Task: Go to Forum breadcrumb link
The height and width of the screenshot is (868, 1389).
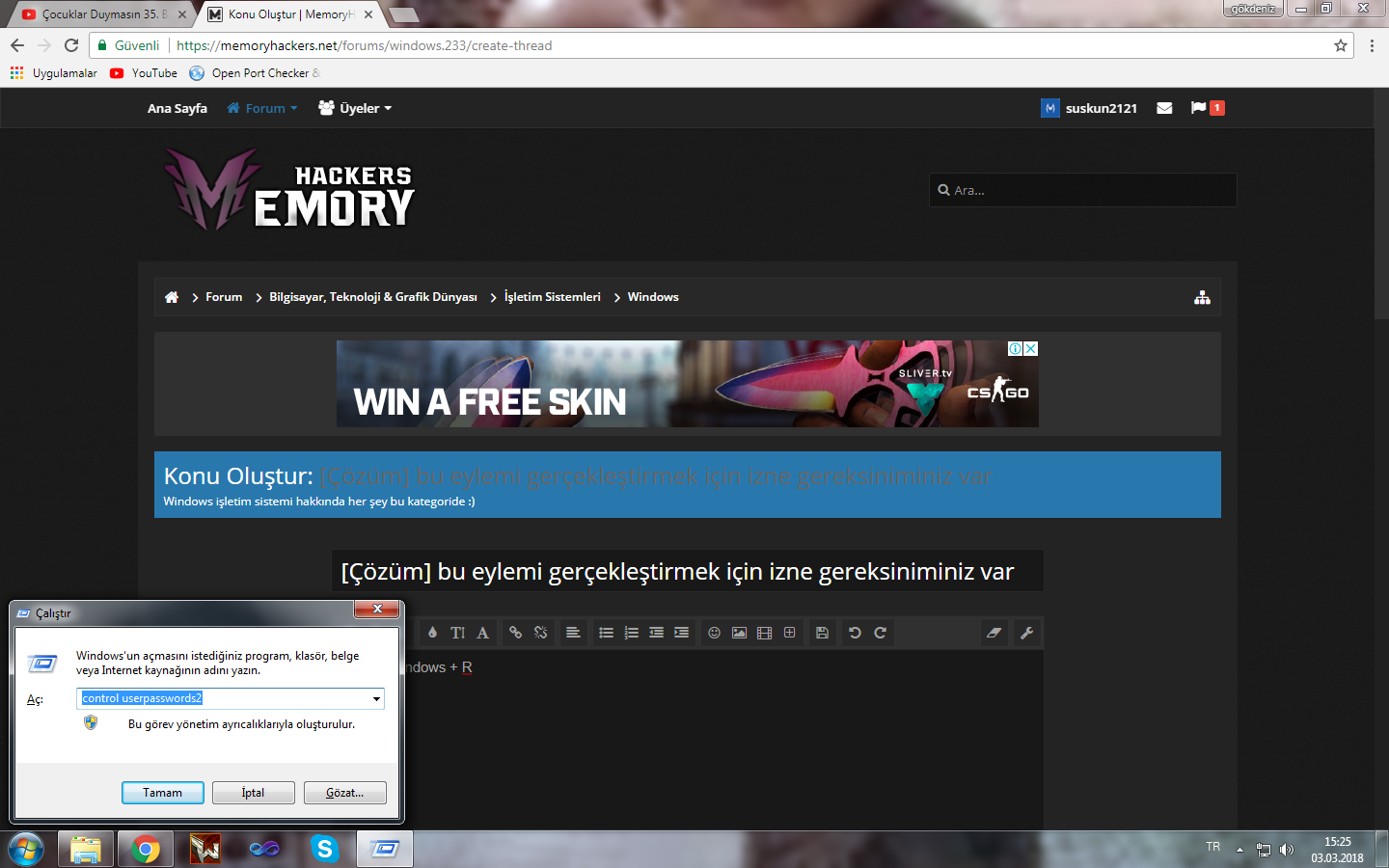Action: click(x=224, y=297)
